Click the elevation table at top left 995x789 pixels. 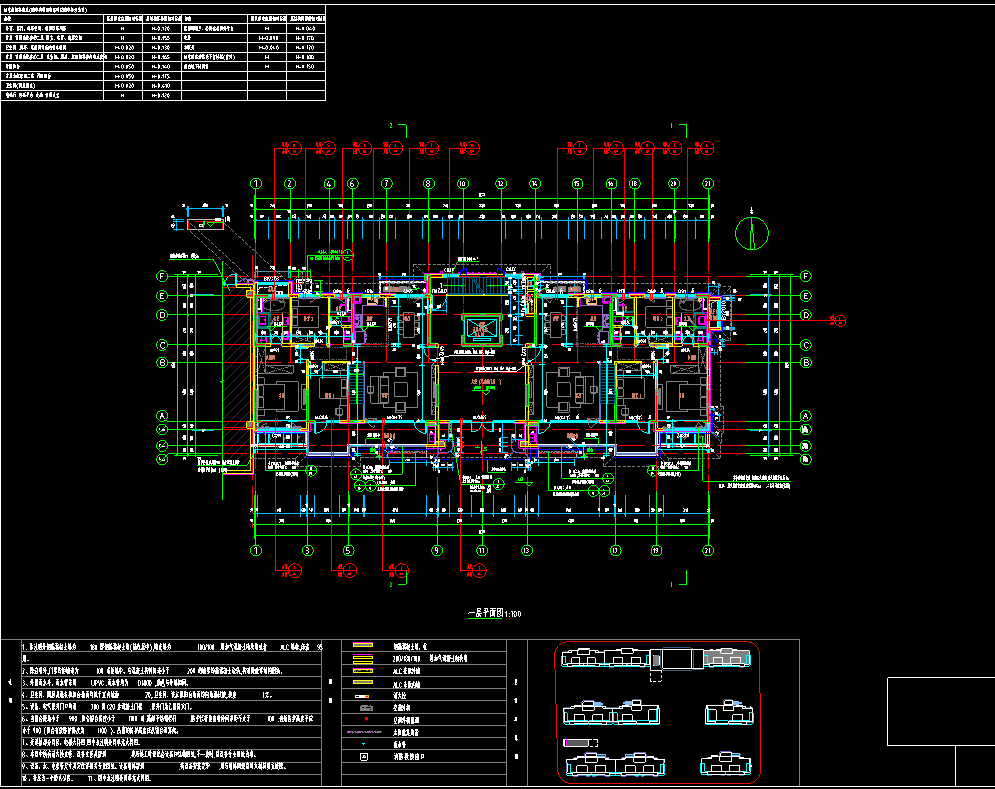pyautogui.click(x=164, y=57)
